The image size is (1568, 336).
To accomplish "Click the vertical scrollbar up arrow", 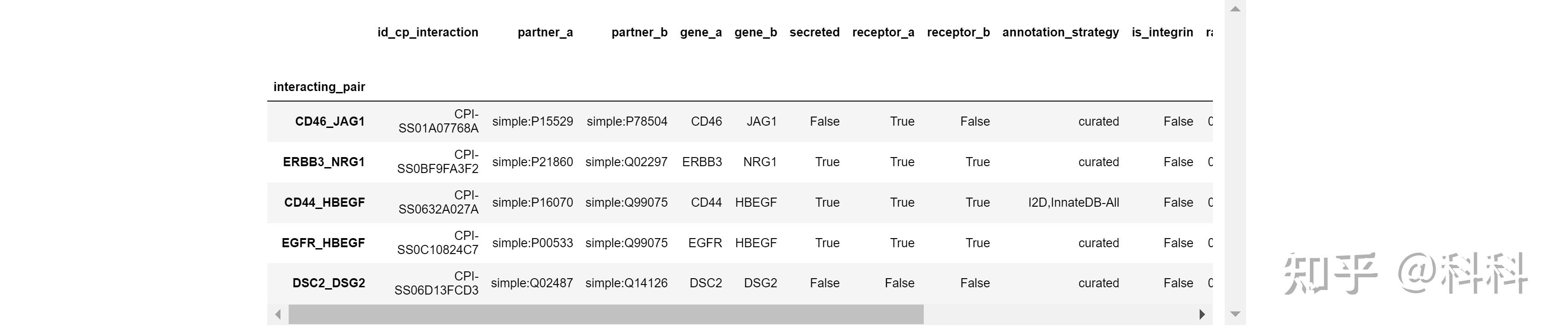I will pos(1235,9).
